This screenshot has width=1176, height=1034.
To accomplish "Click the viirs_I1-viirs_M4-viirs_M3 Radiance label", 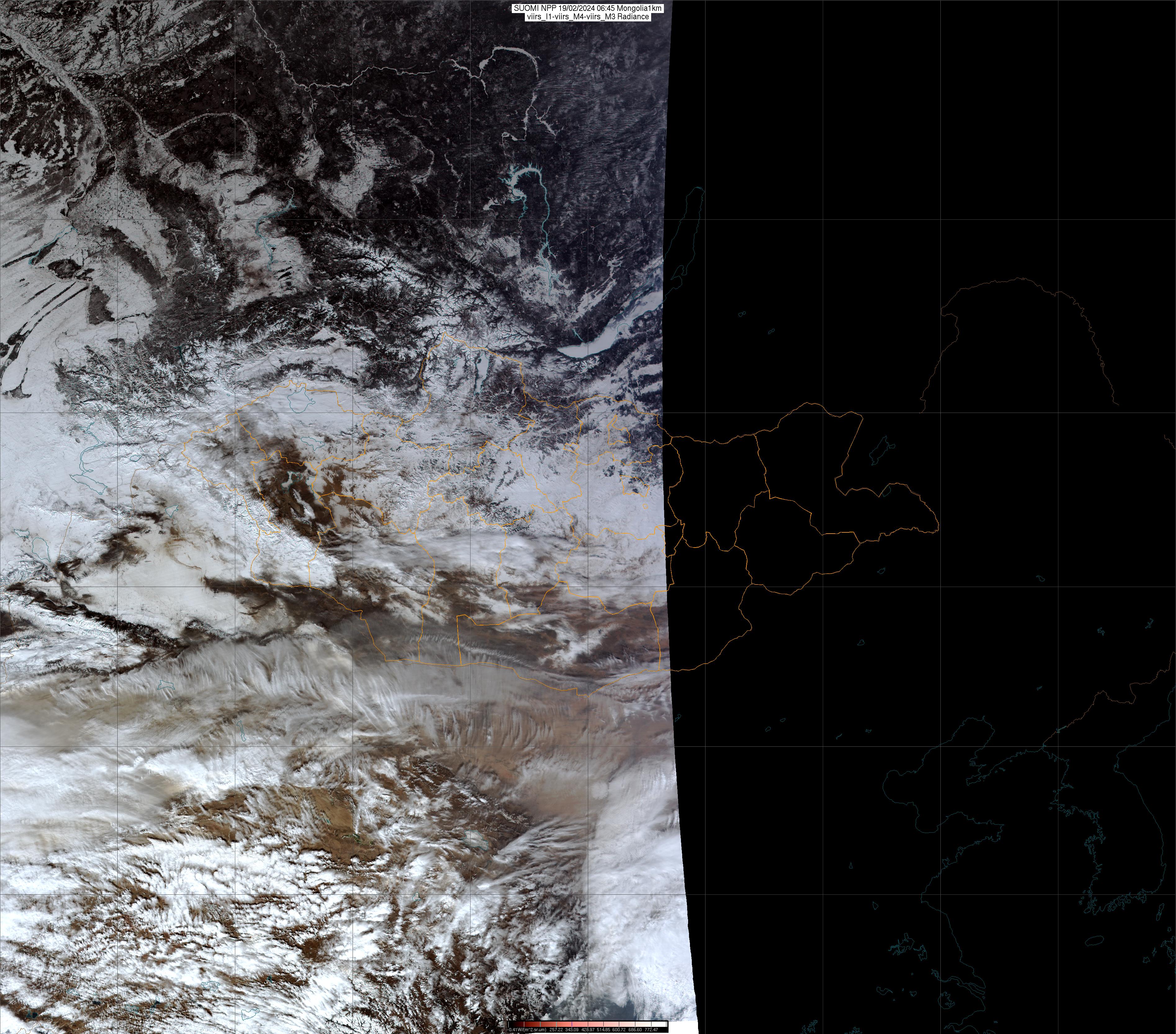I will (x=588, y=17).
